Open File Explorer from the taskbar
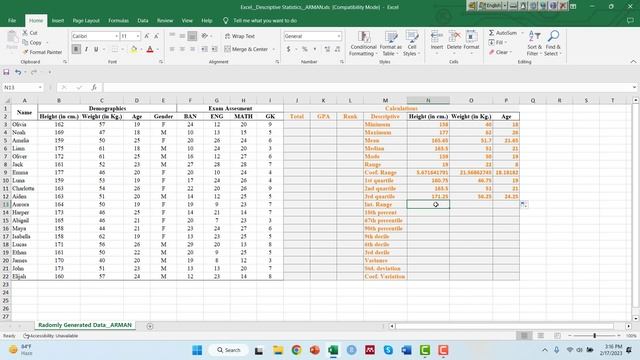 pos(278,350)
